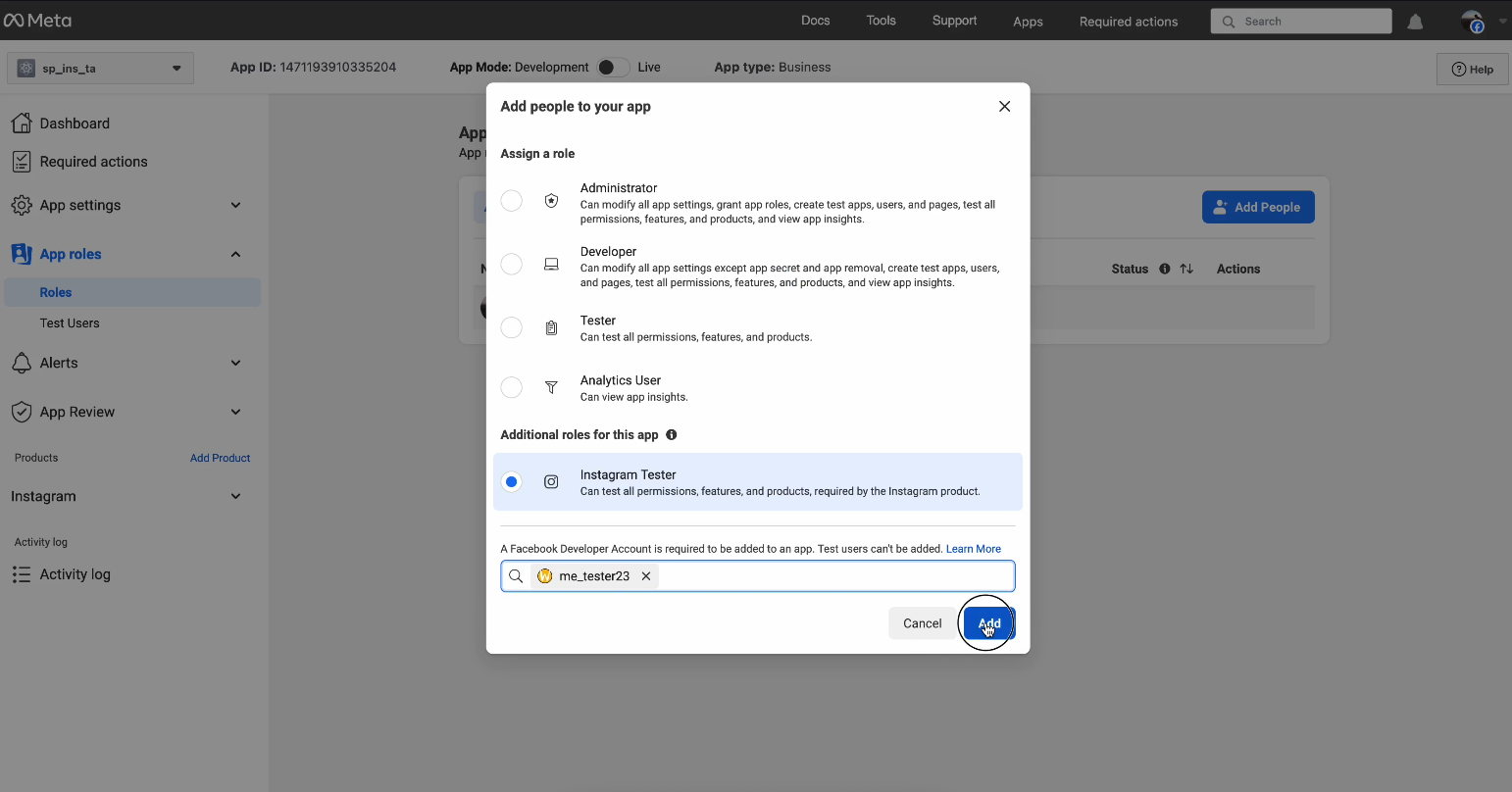The width and height of the screenshot is (1512, 792).
Task: Click the Add button in the dialog
Action: pos(987,622)
